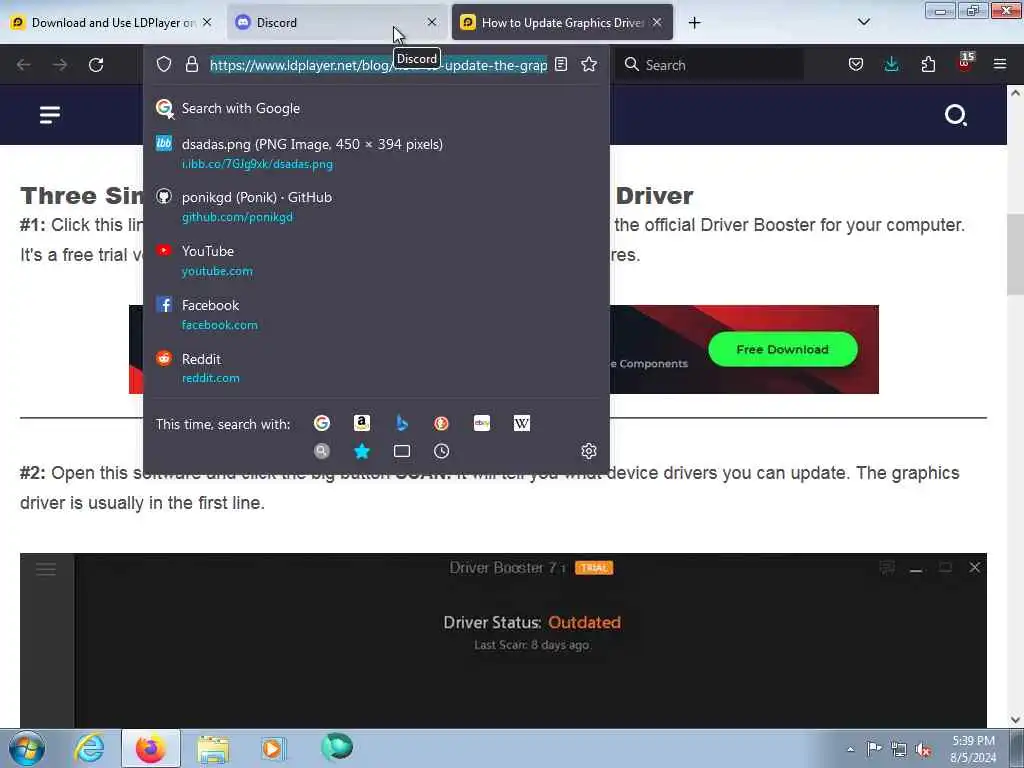Bookmark this page with the star icon
This screenshot has width=1024, height=768.
(x=589, y=64)
